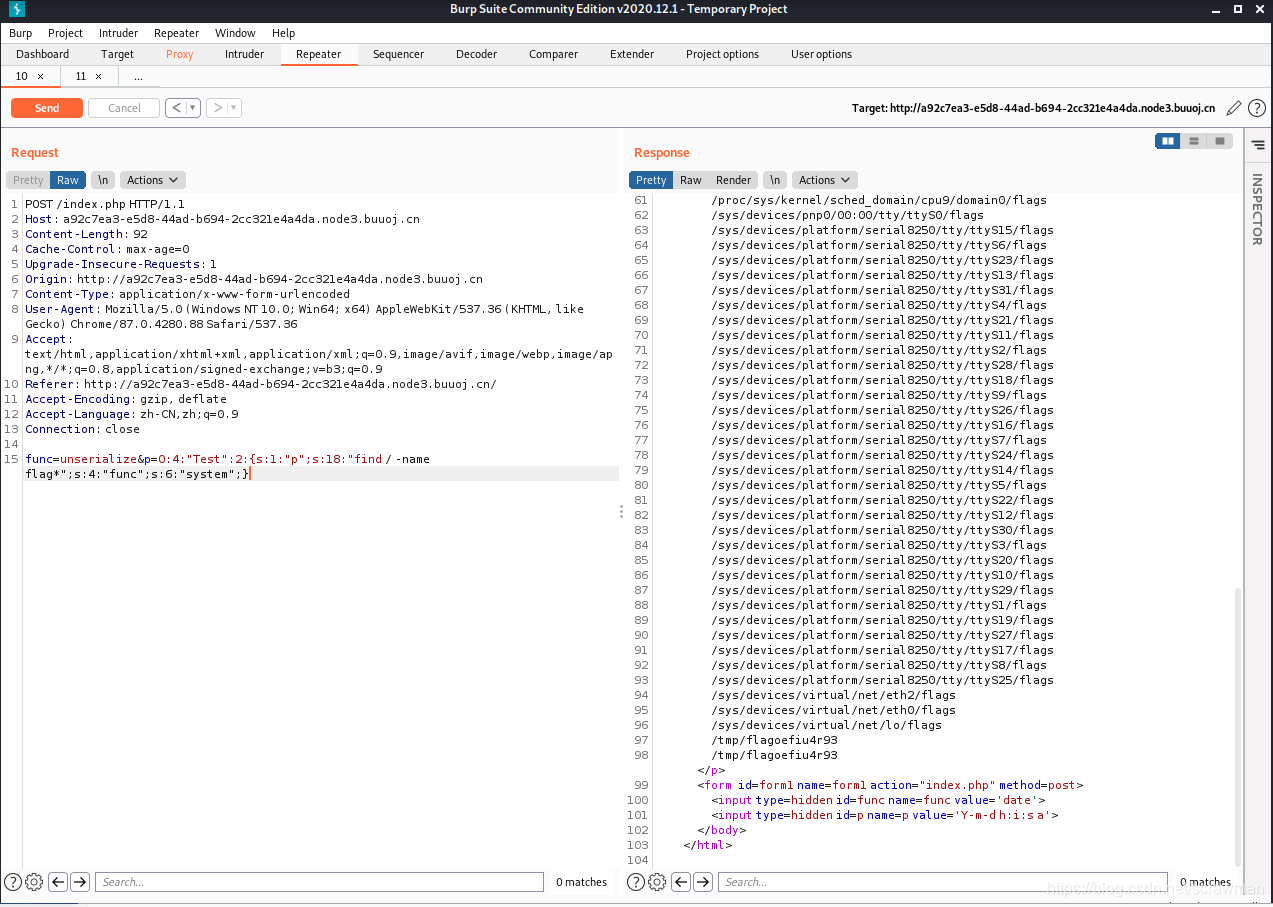Click the Burp Suite logo icon in title bar

click(x=15, y=9)
